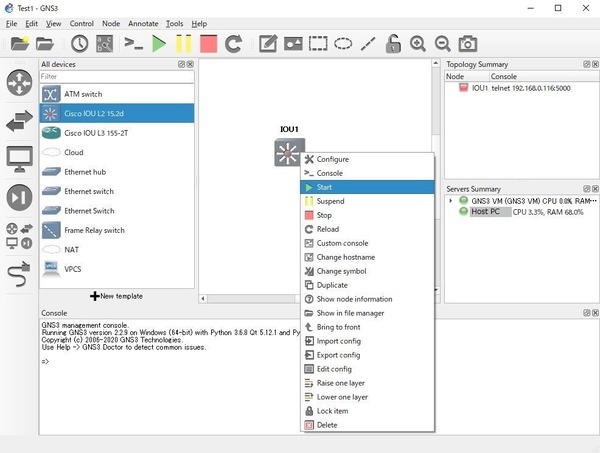The image size is (600, 453).
Task: Browse routers in the left sidebar
Action: (x=19, y=83)
